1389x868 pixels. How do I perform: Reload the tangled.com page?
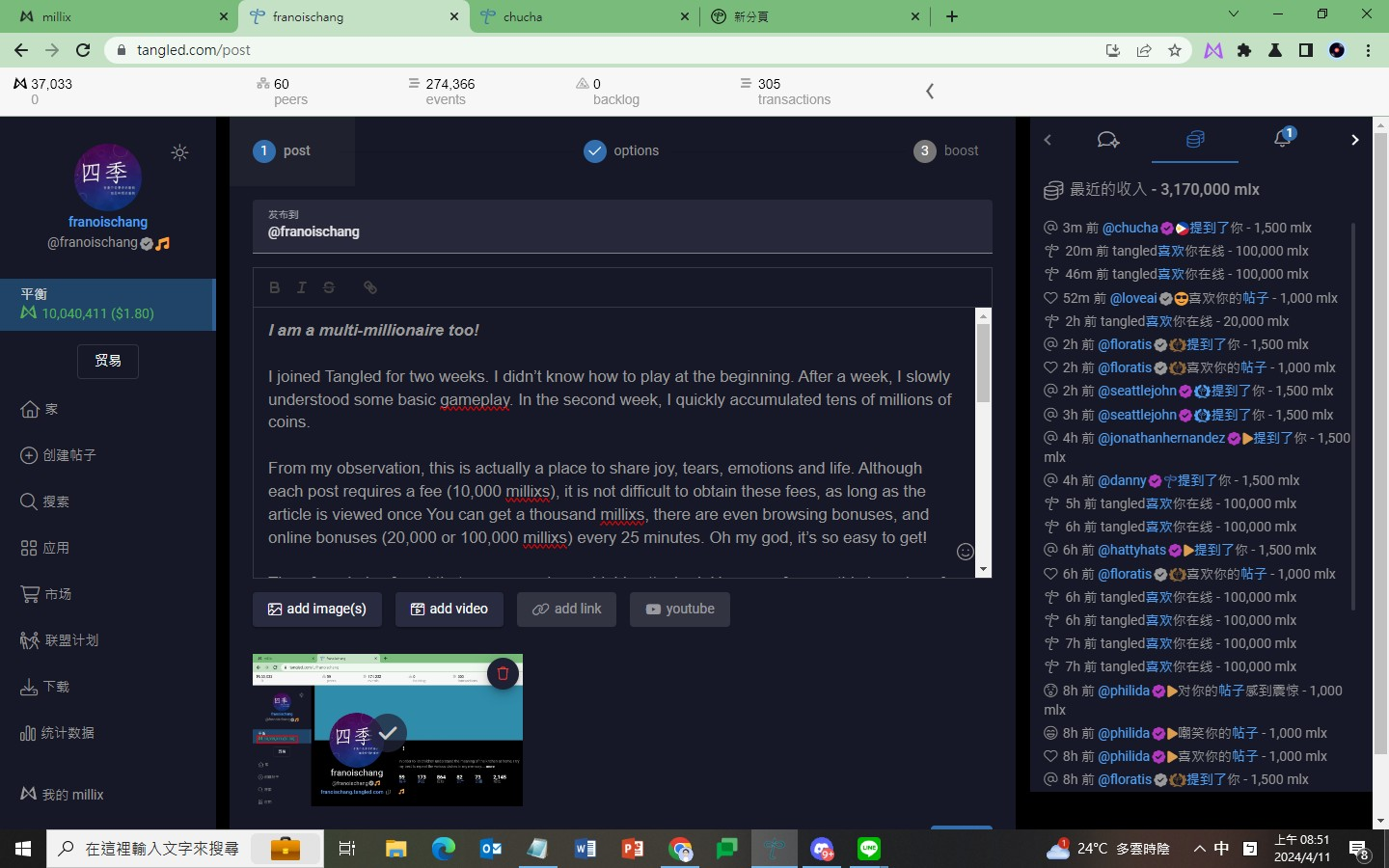[83, 50]
